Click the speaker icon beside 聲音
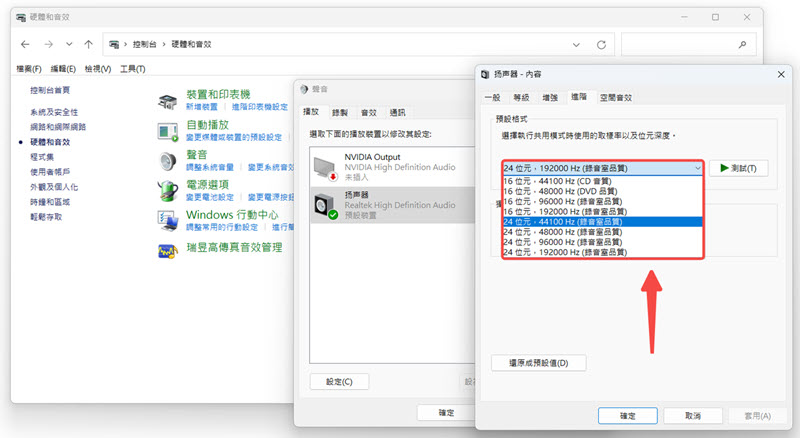 click(167, 162)
